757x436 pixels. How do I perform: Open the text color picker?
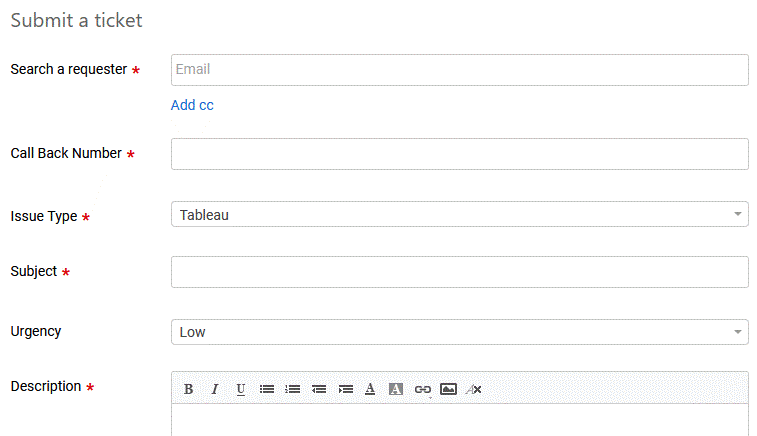pyautogui.click(x=370, y=389)
